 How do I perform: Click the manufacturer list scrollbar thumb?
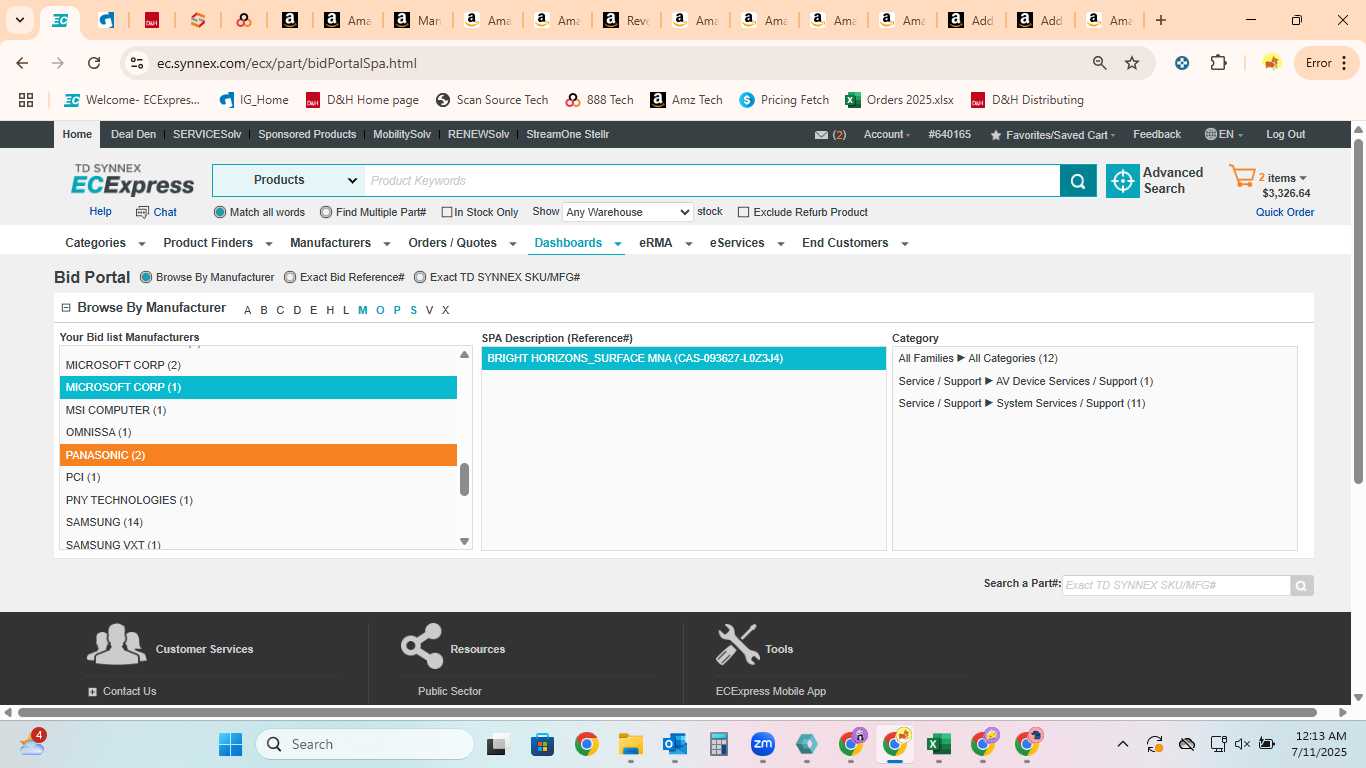coord(464,479)
